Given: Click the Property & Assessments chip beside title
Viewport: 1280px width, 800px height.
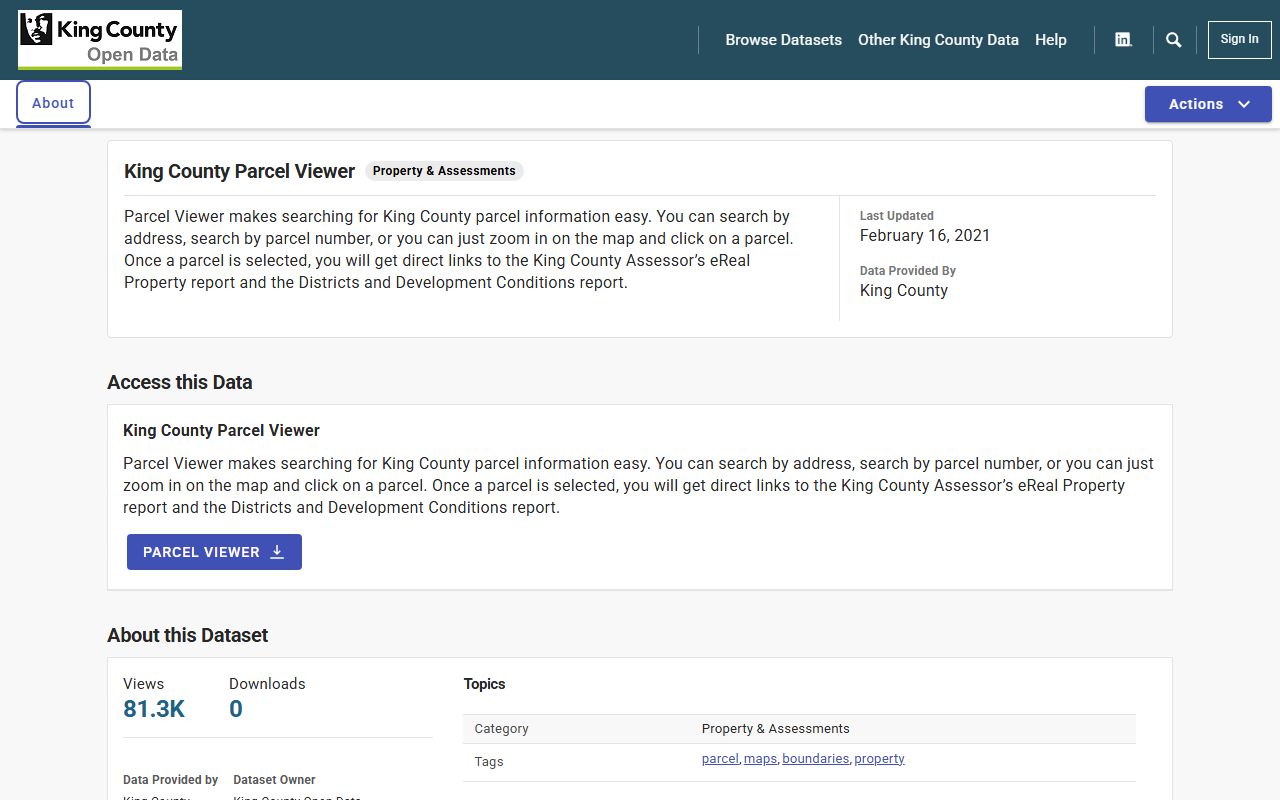Looking at the screenshot, I should point(444,171).
